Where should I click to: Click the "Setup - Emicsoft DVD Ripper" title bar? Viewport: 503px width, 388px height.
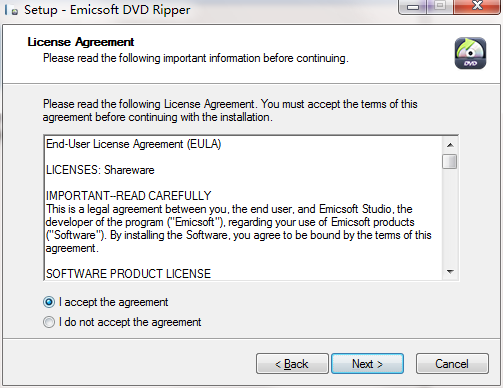click(107, 10)
